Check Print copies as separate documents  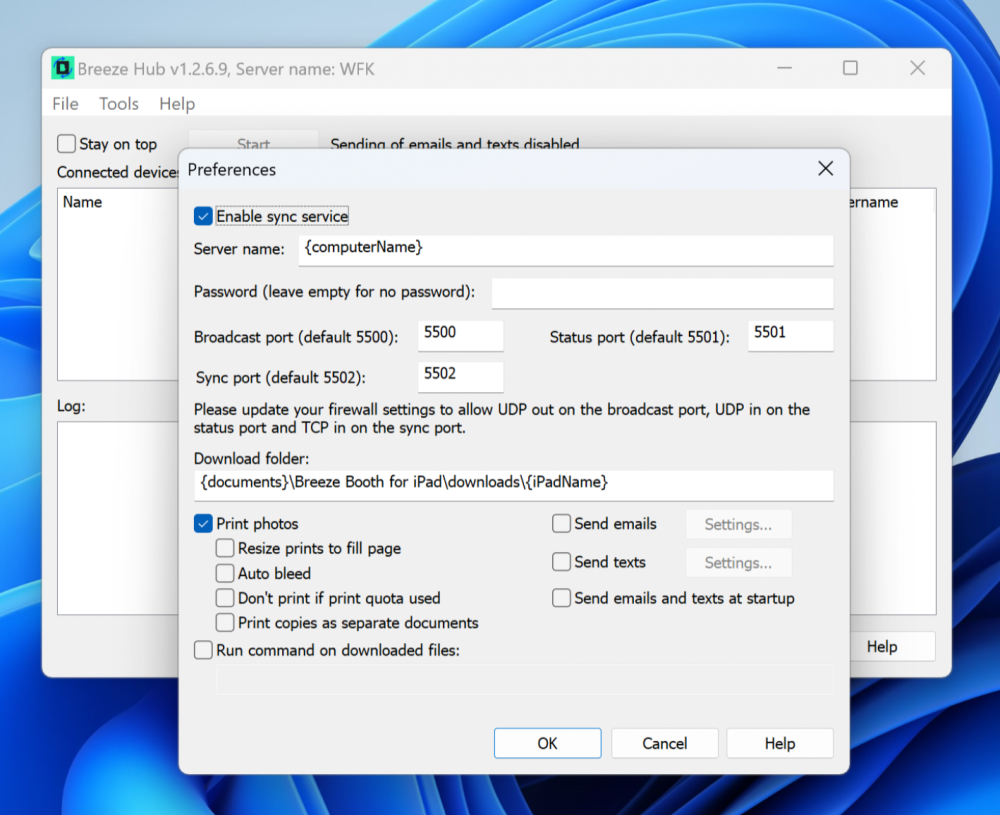(x=224, y=622)
